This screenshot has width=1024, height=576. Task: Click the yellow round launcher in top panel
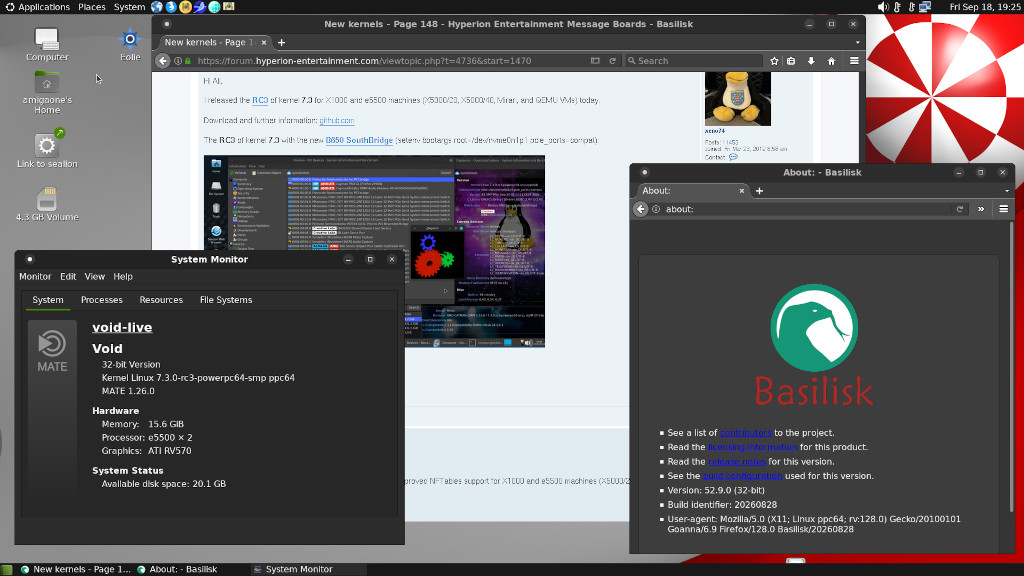coord(185,7)
